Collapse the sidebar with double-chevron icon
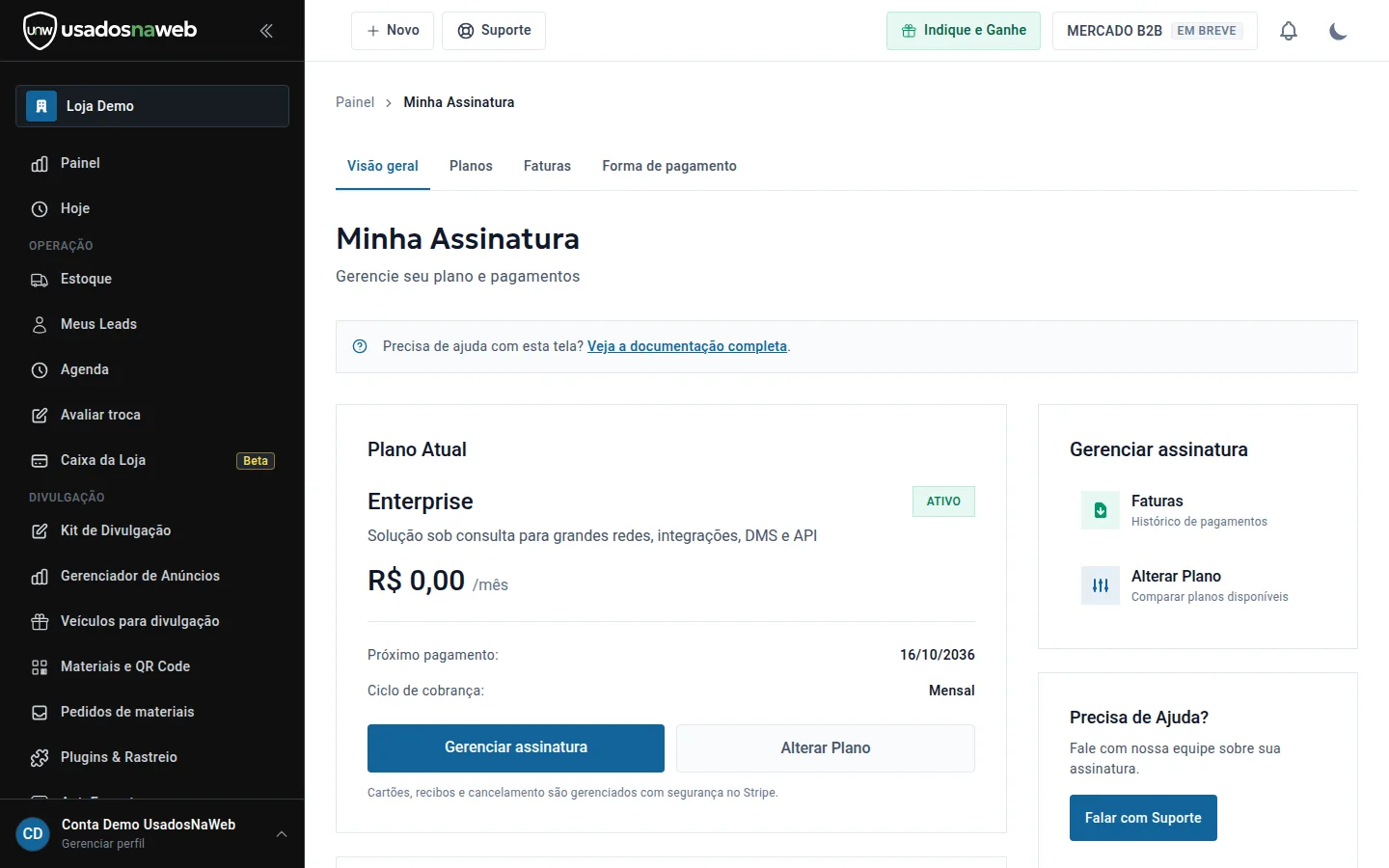Image resolution: width=1389 pixels, height=868 pixels. [x=266, y=31]
